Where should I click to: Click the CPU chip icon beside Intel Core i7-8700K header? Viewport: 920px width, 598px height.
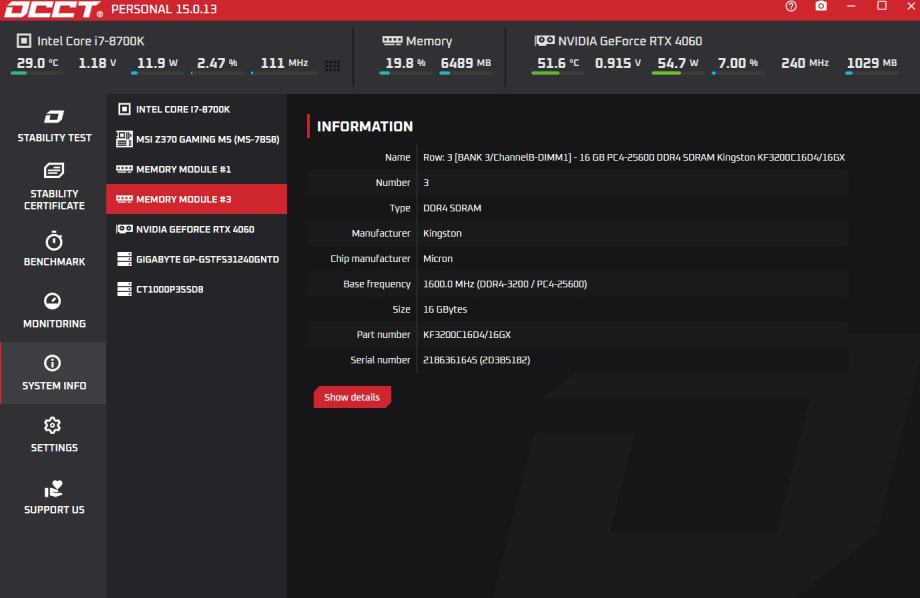coord(24,40)
